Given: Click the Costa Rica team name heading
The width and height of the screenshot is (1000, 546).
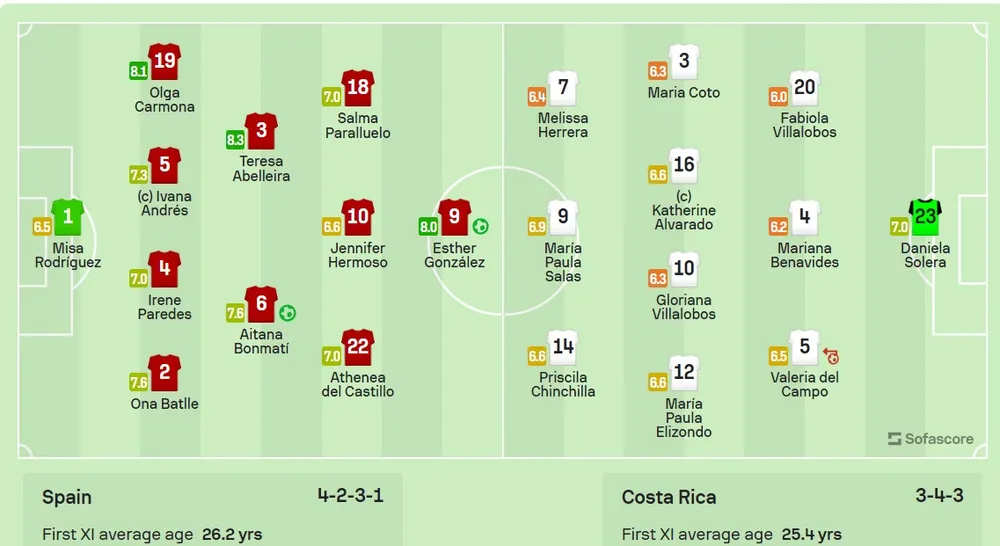Looking at the screenshot, I should [x=669, y=497].
